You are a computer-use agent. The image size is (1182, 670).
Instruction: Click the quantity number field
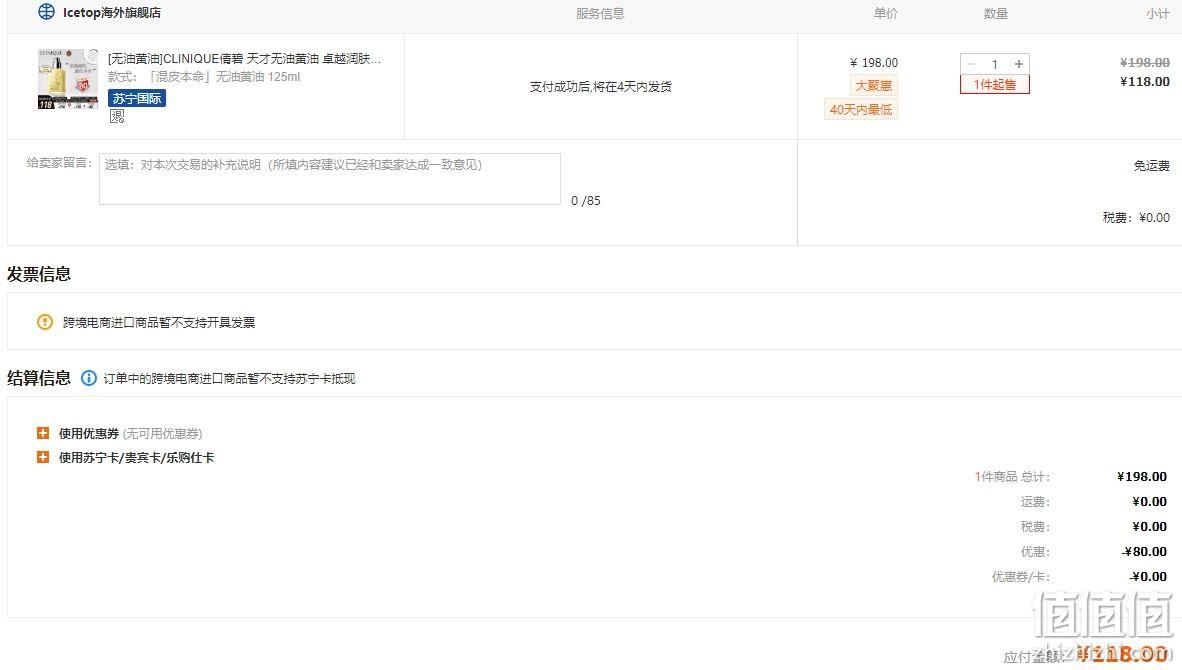coord(995,64)
